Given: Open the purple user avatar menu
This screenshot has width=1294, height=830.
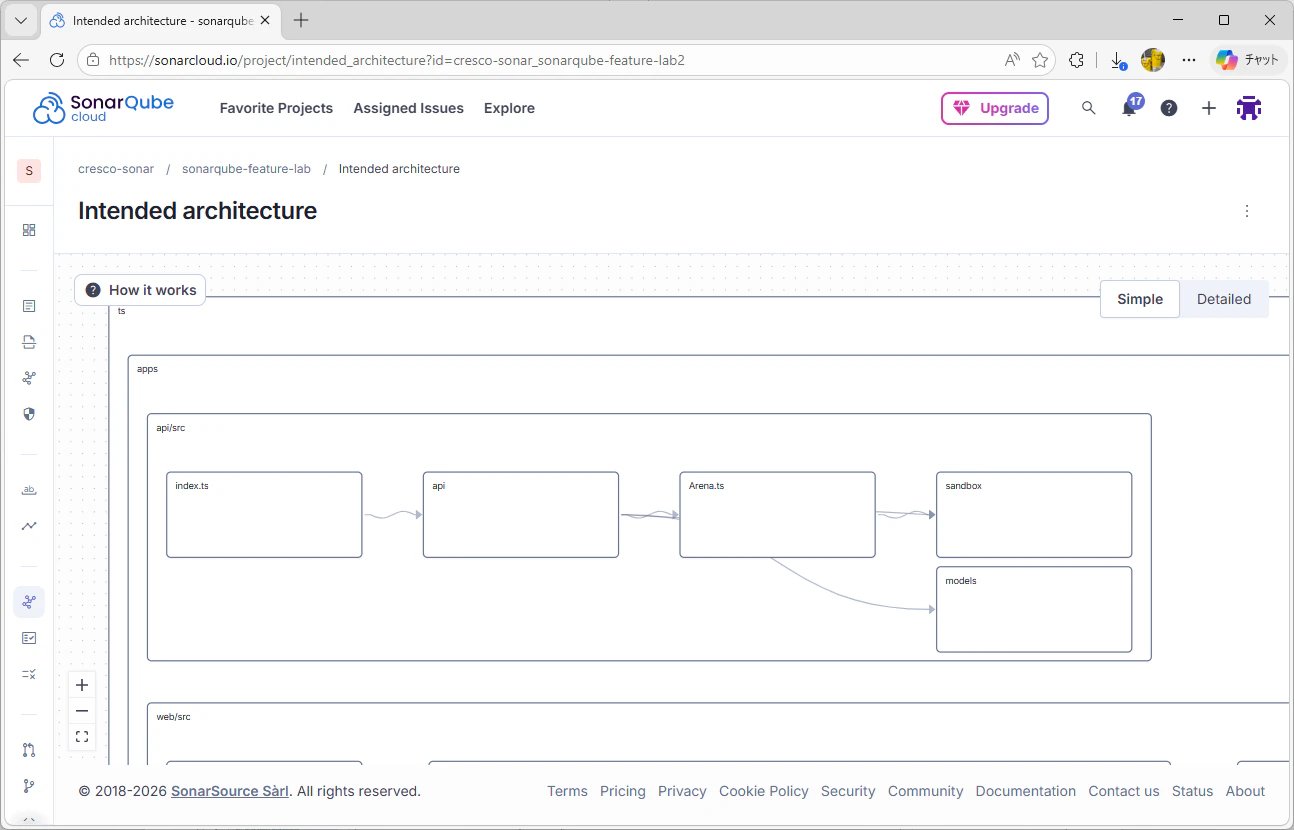Looking at the screenshot, I should 1249,108.
